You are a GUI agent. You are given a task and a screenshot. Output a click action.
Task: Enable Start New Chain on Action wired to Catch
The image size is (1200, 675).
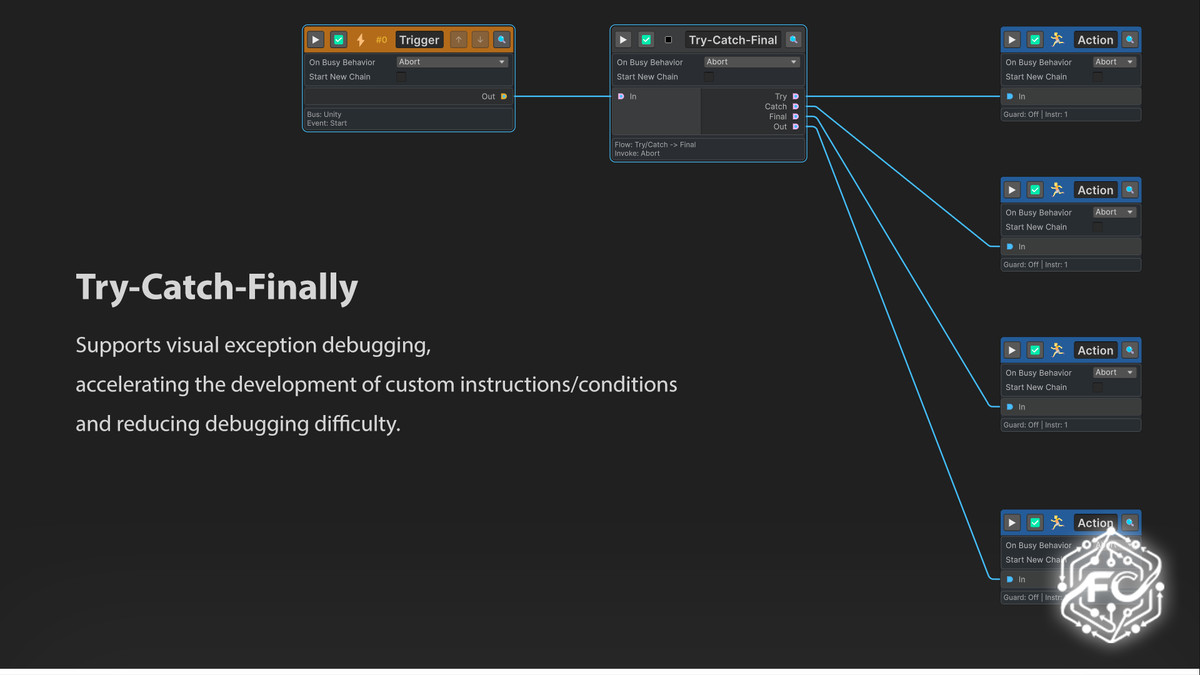pyautogui.click(x=1098, y=226)
